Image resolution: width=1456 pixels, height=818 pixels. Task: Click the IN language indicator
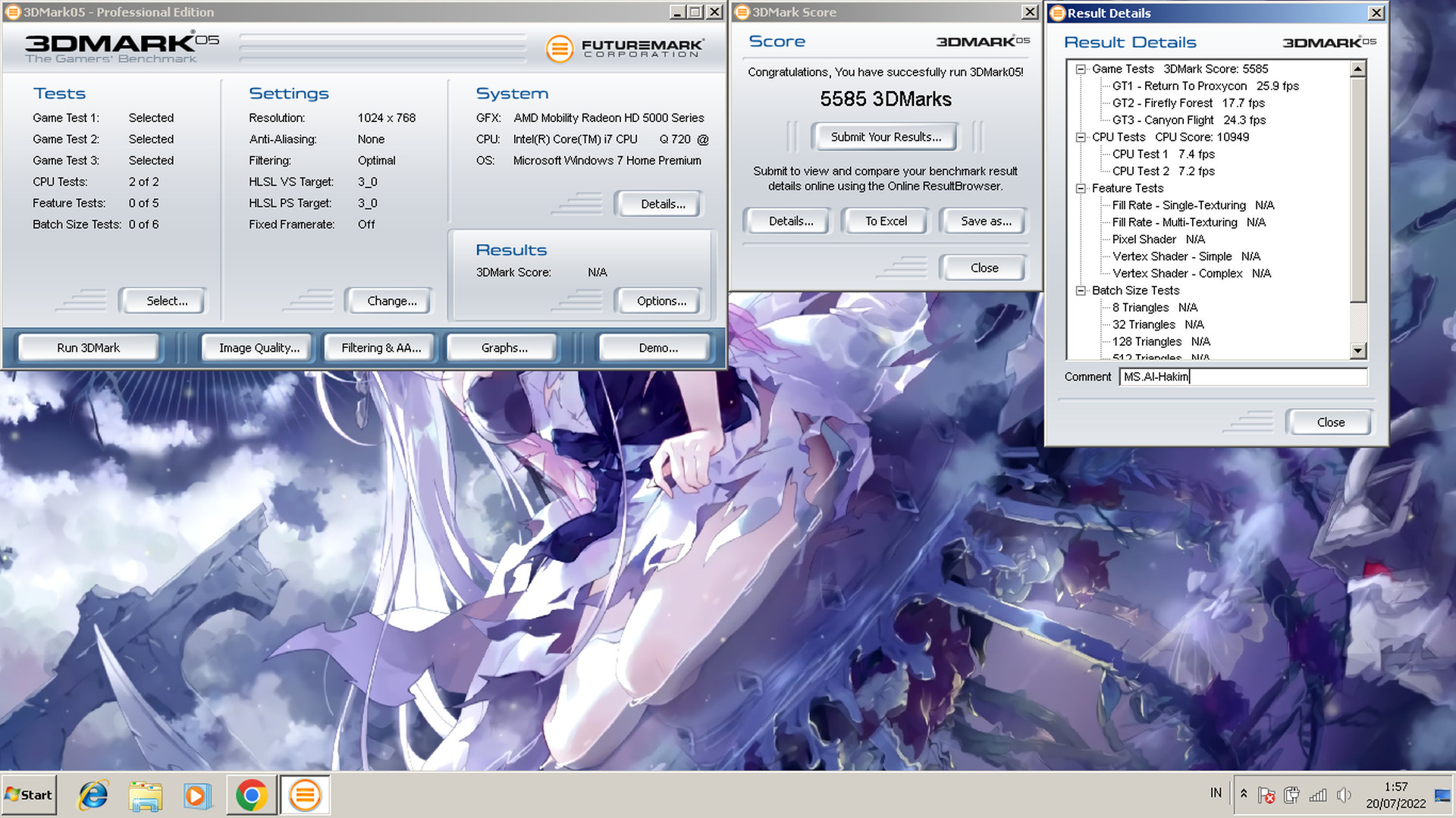[x=1216, y=793]
